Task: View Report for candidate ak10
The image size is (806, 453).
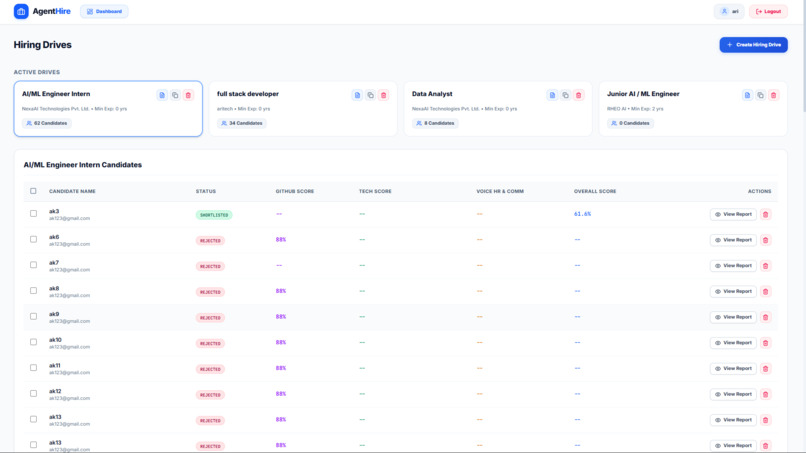Action: (733, 343)
